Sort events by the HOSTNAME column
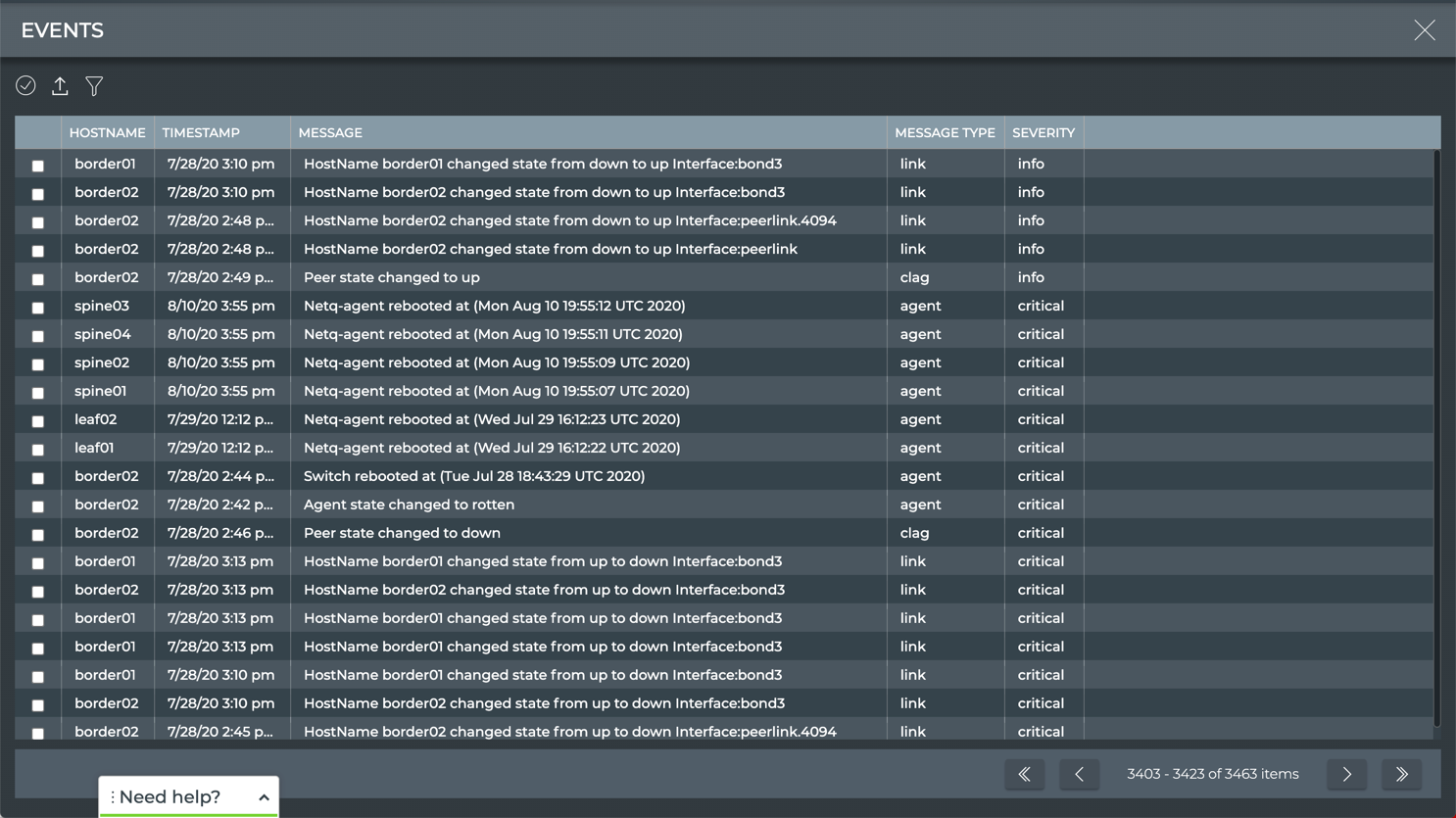This screenshot has width=1456, height=818. coord(107,132)
